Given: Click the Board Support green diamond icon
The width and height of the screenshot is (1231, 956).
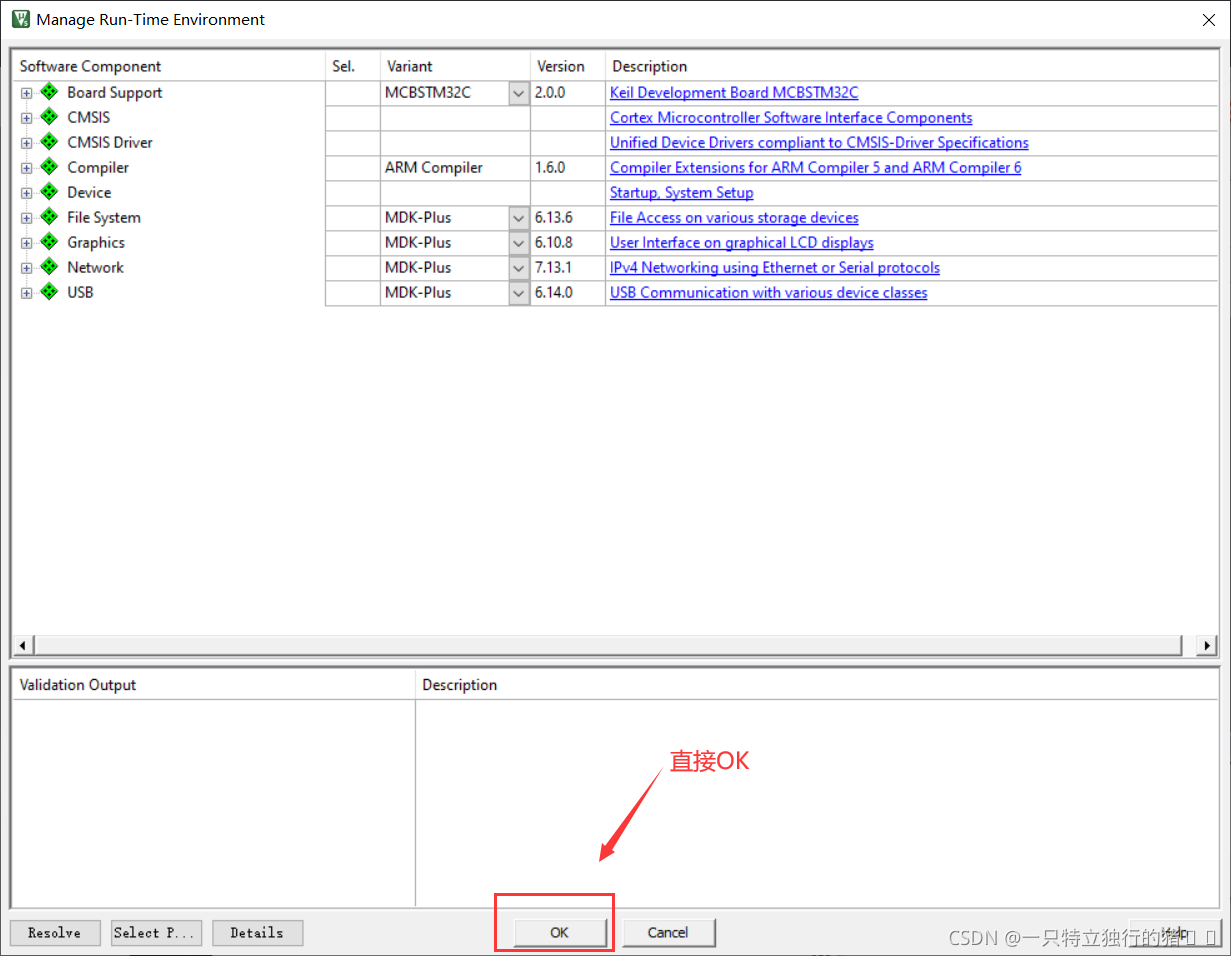Looking at the screenshot, I should (49, 92).
